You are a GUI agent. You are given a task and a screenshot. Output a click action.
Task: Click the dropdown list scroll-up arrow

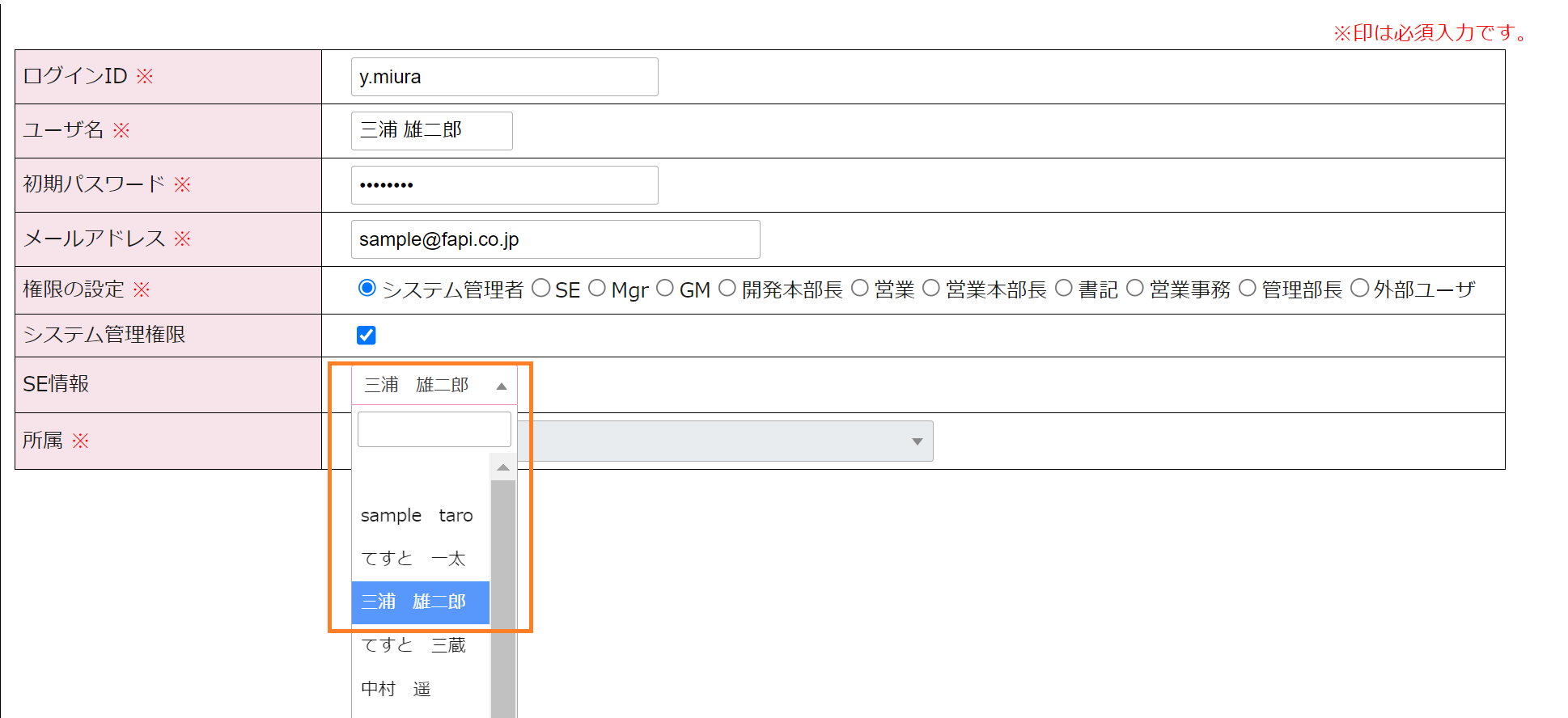tap(503, 467)
